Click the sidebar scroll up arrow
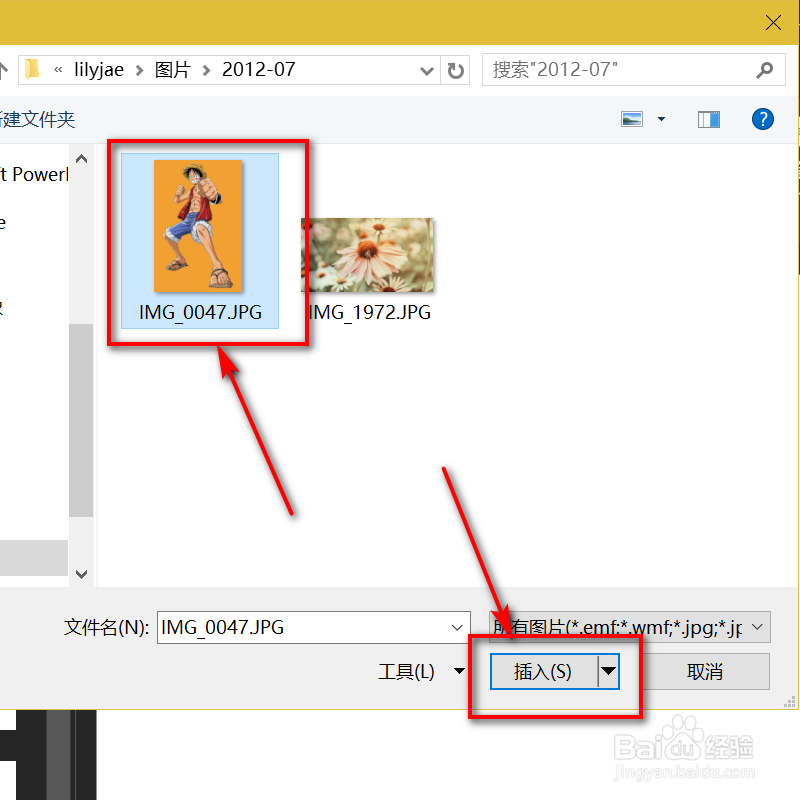 (x=81, y=159)
